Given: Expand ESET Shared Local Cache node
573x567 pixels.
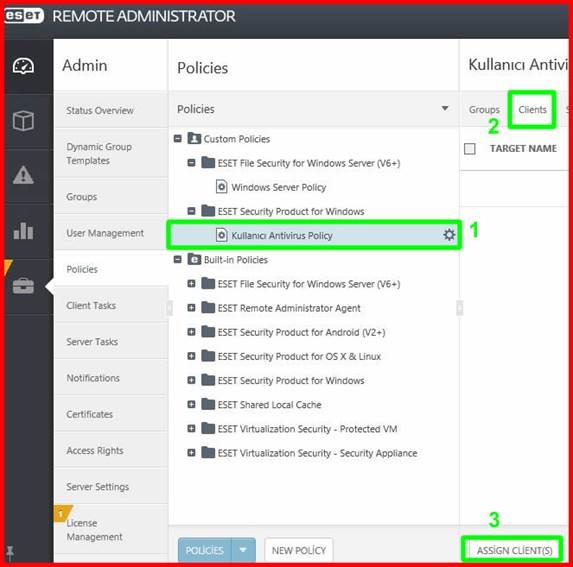Looking at the screenshot, I should (191, 404).
